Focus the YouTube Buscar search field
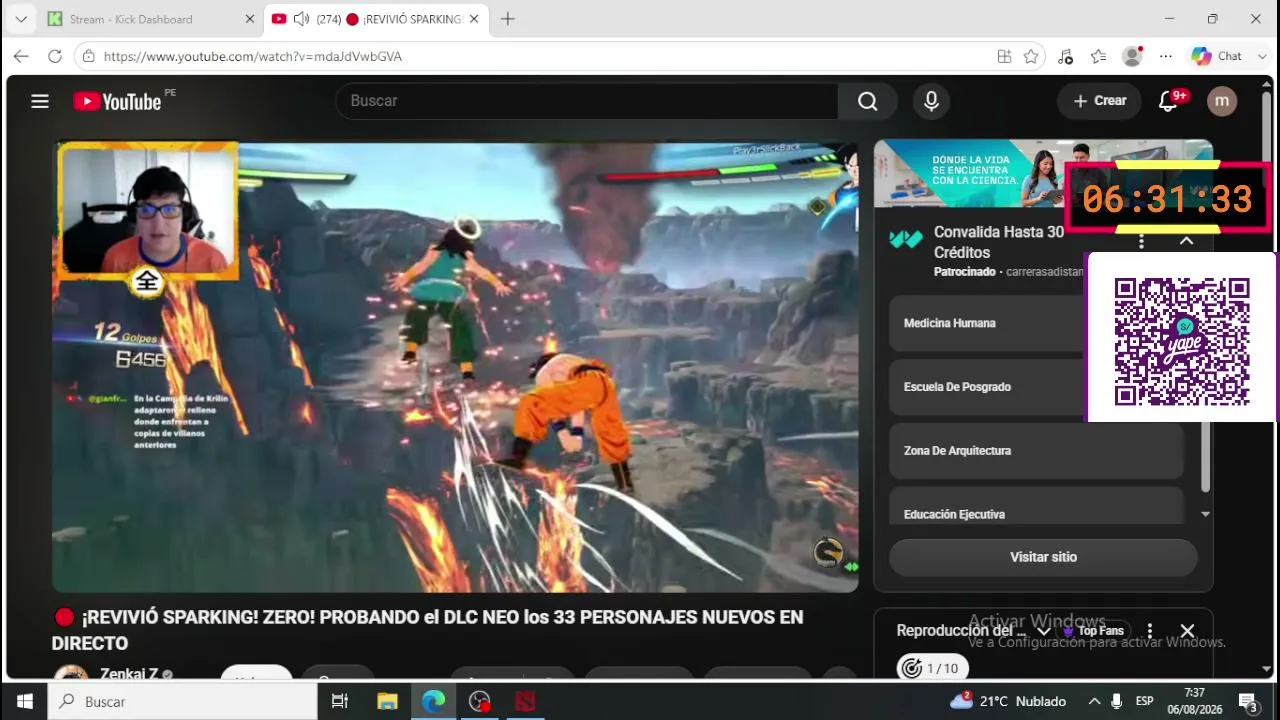 coord(587,101)
